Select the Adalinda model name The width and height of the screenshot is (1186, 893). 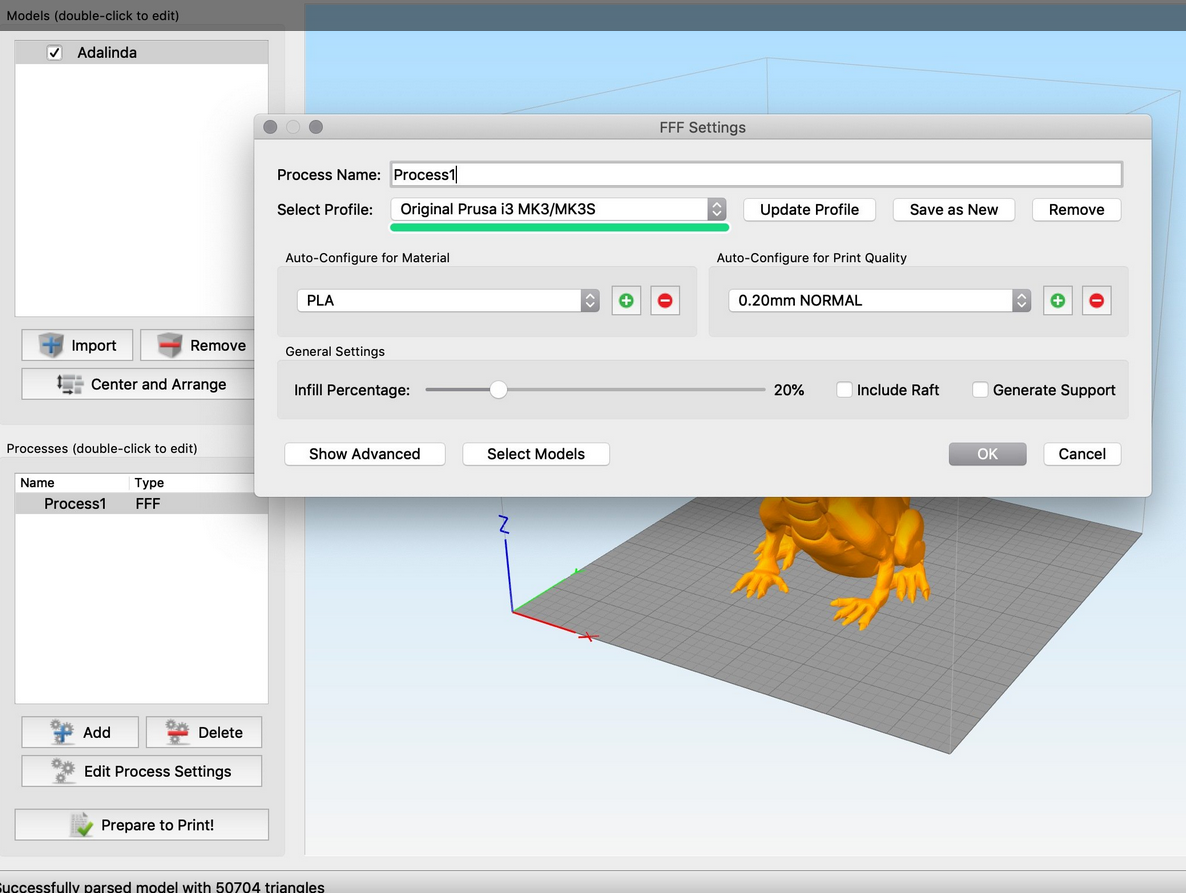click(x=107, y=53)
